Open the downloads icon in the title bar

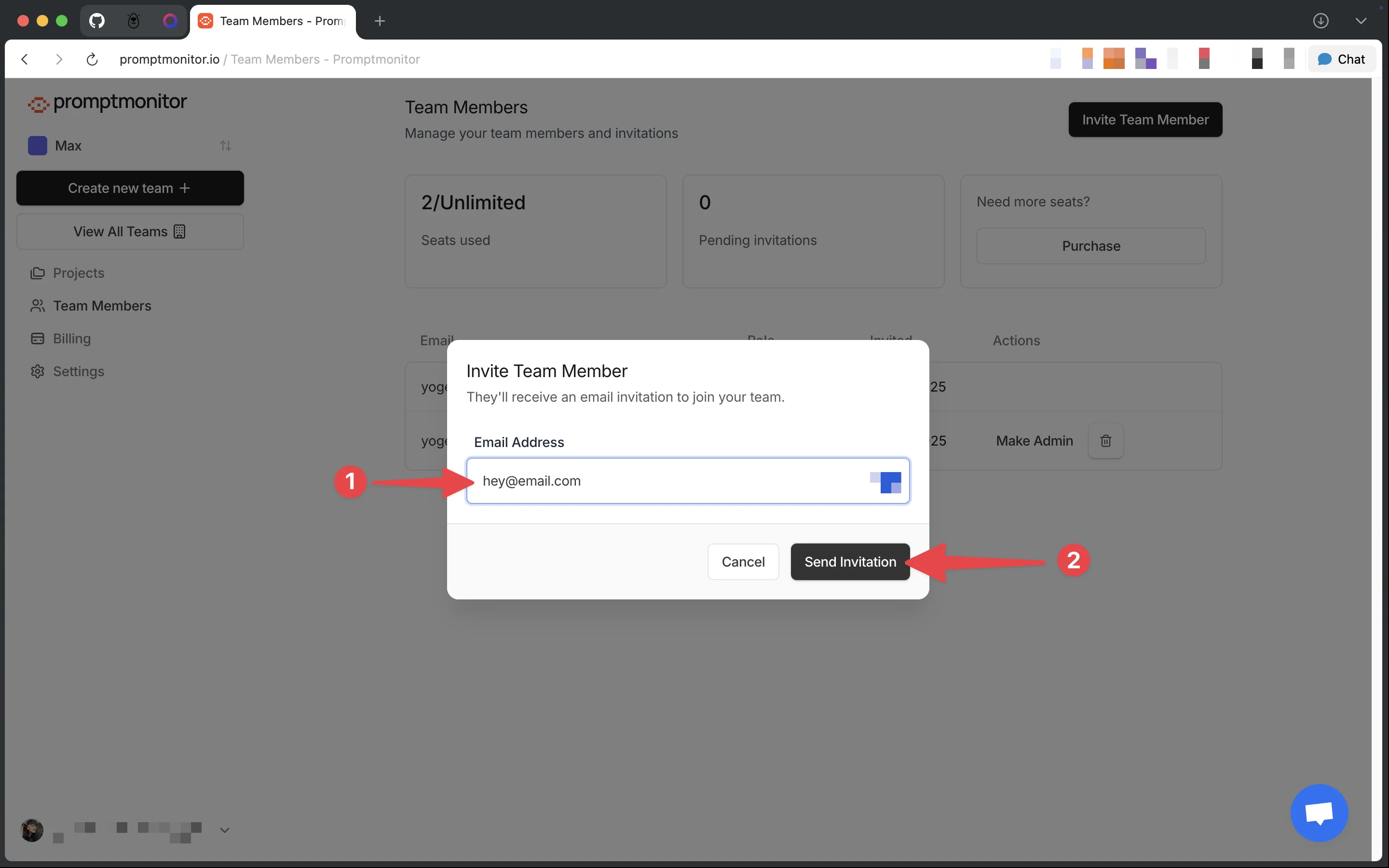point(1321,21)
